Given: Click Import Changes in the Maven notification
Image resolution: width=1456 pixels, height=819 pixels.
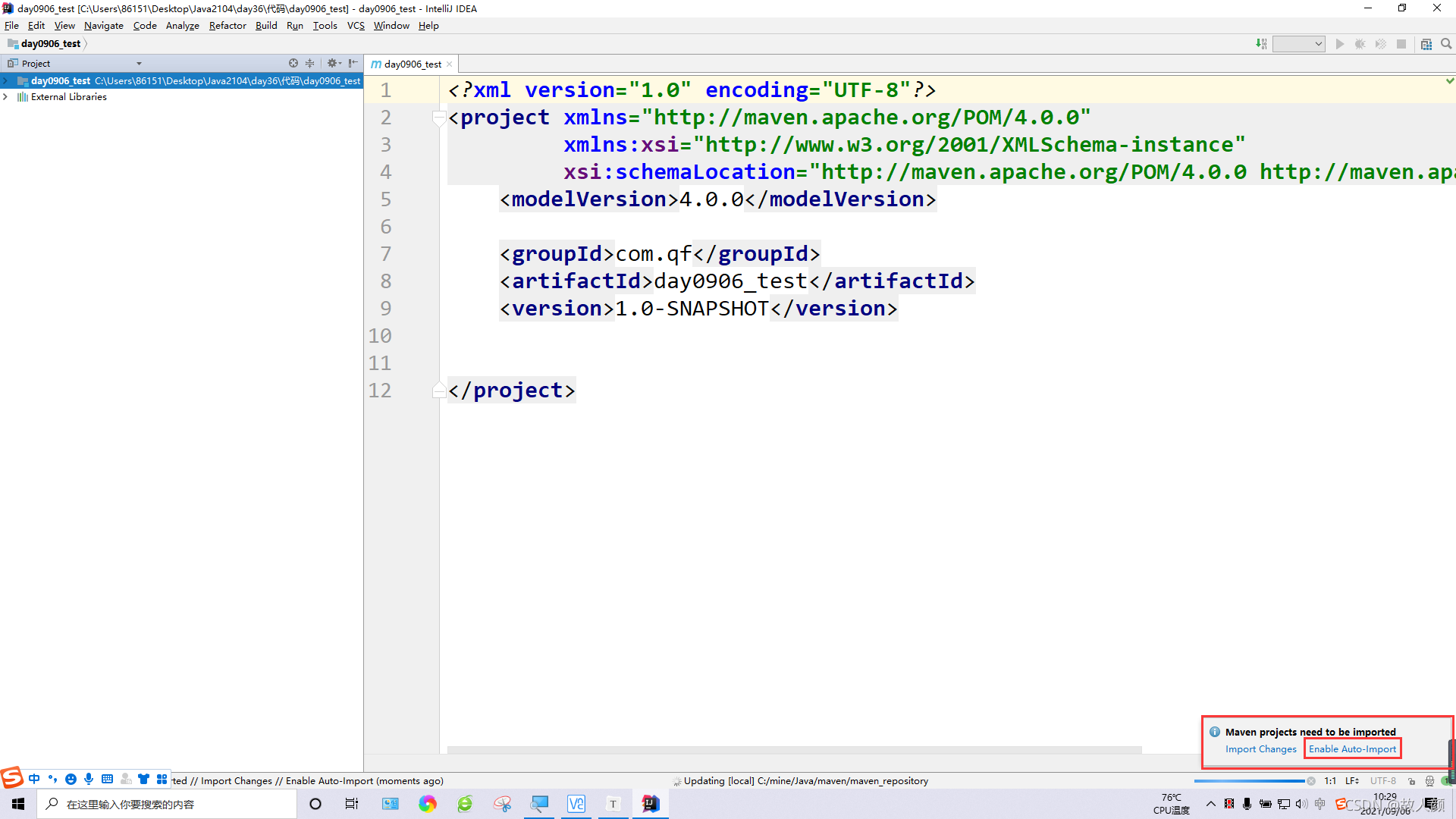Looking at the screenshot, I should coord(1260,748).
